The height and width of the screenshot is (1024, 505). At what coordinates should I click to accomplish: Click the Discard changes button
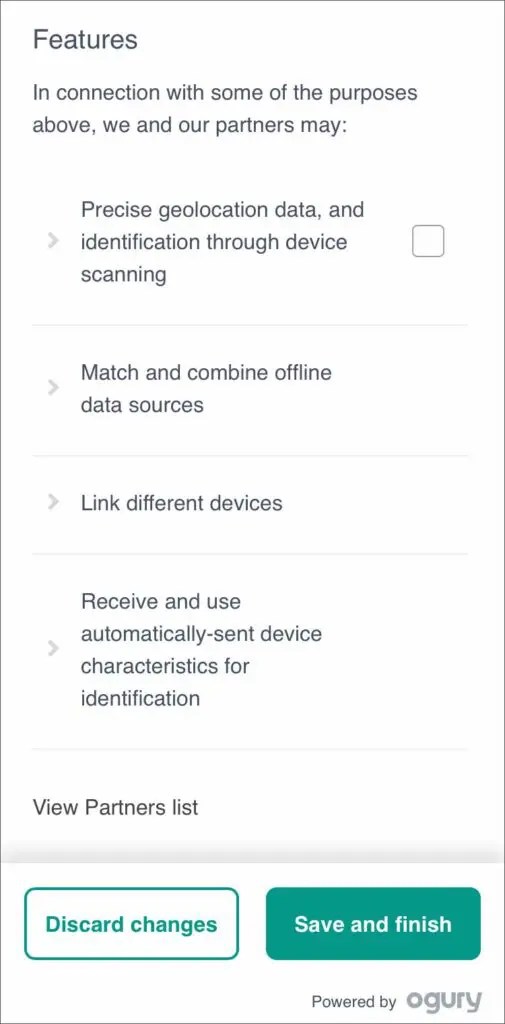tap(131, 923)
